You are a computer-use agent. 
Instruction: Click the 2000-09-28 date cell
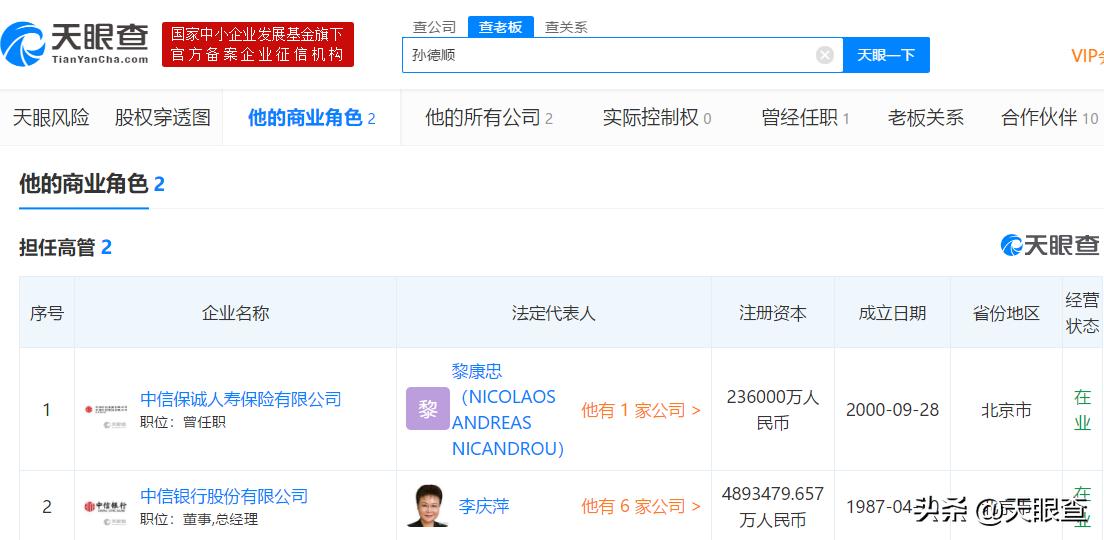coord(892,410)
